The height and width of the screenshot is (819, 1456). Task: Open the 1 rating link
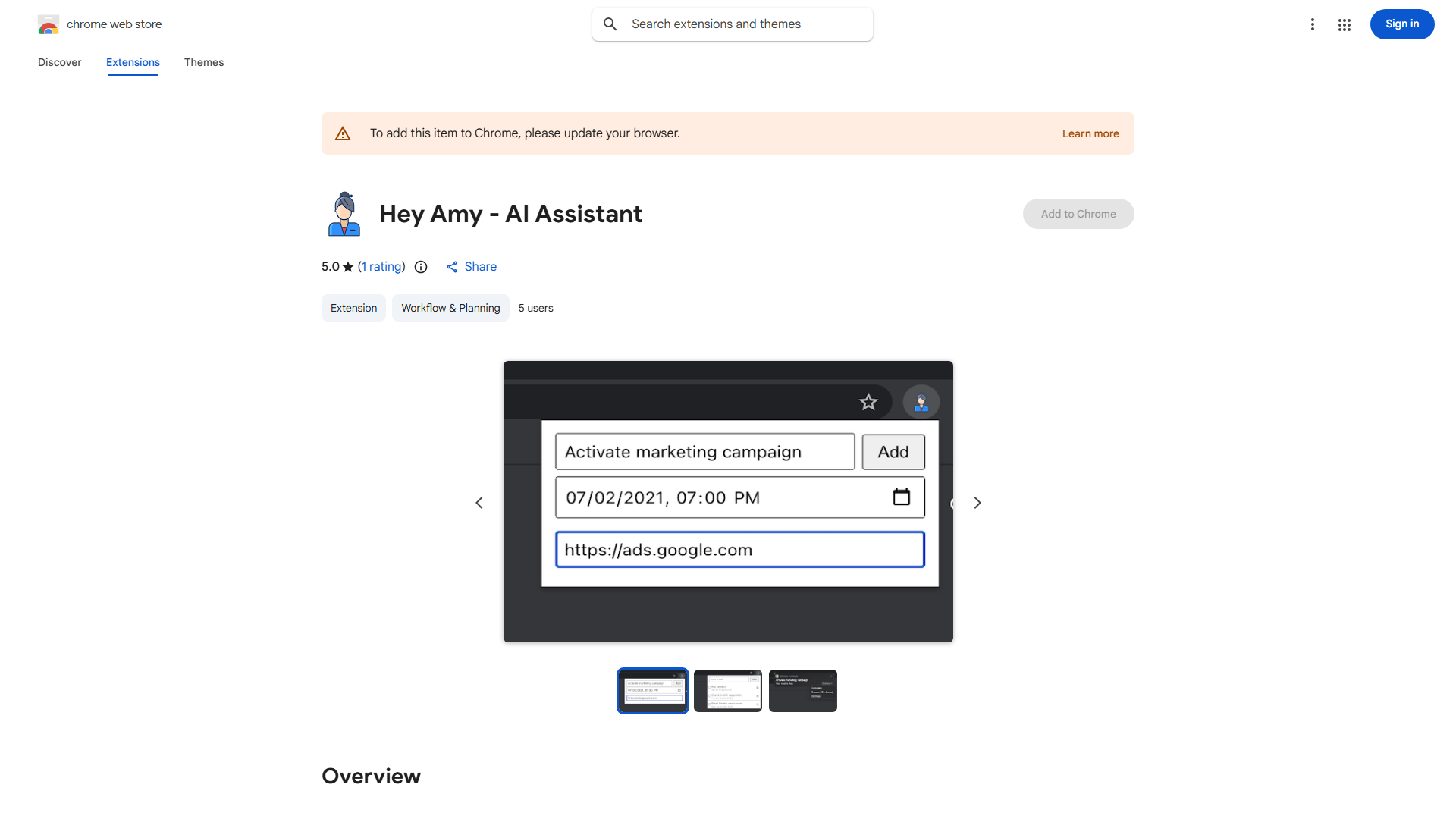(x=381, y=266)
